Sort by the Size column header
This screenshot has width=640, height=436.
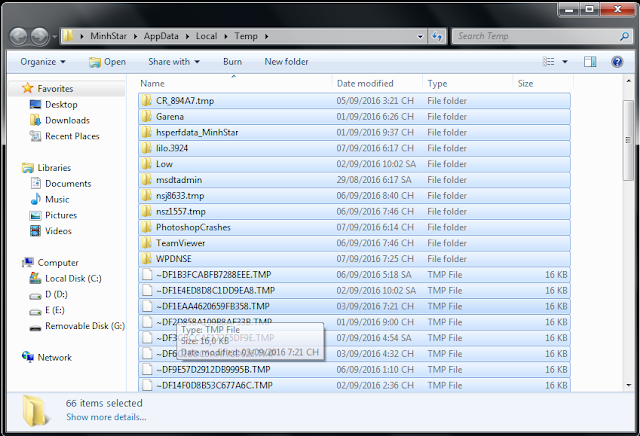click(x=543, y=83)
